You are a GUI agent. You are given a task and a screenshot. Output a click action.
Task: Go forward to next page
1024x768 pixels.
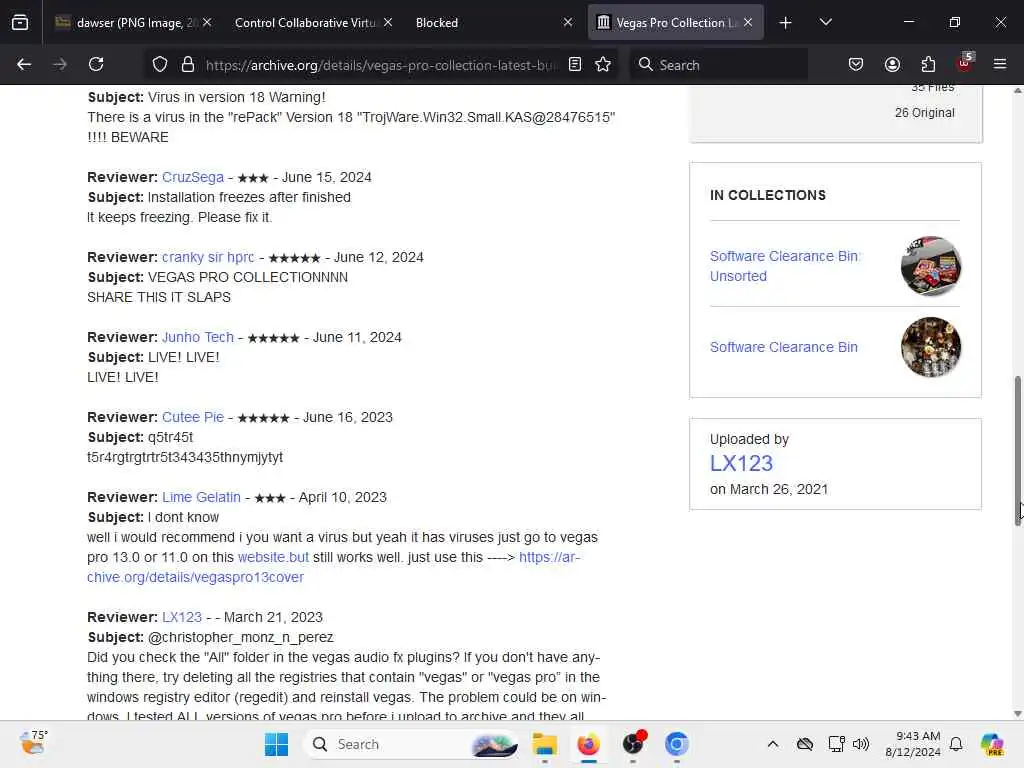click(60, 64)
